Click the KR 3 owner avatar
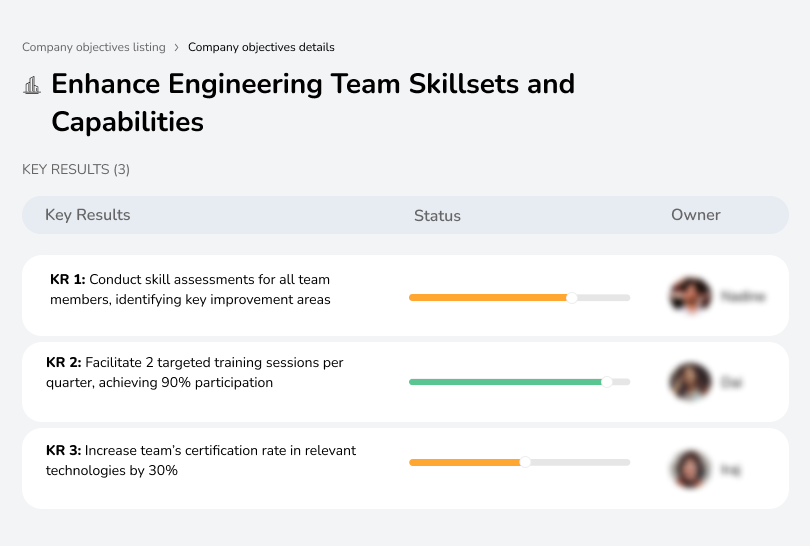Viewport: 810px width, 546px height. click(x=689, y=468)
